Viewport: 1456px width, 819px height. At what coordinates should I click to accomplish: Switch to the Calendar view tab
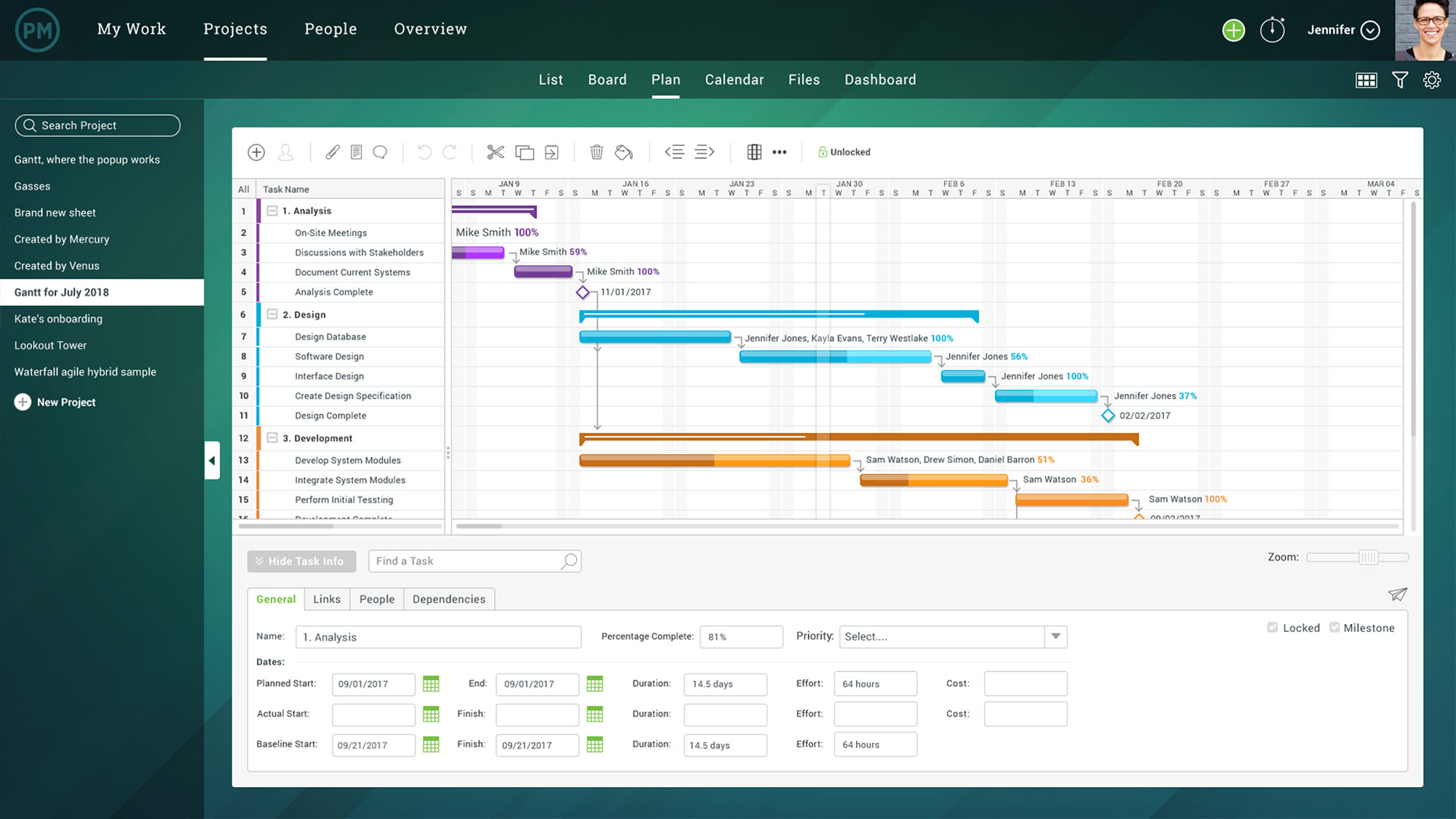[734, 79]
